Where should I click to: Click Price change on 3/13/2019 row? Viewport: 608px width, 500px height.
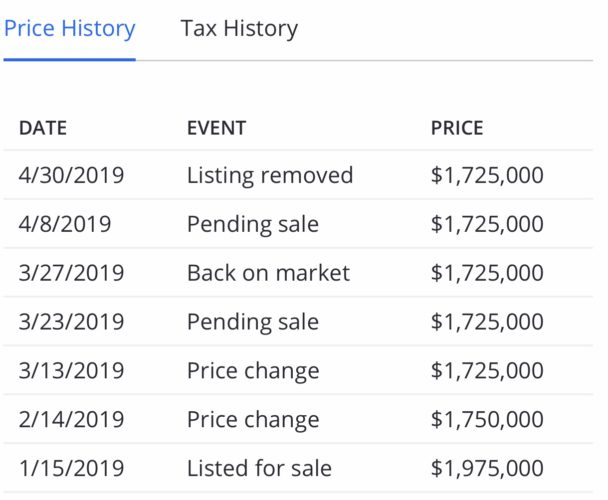253,371
